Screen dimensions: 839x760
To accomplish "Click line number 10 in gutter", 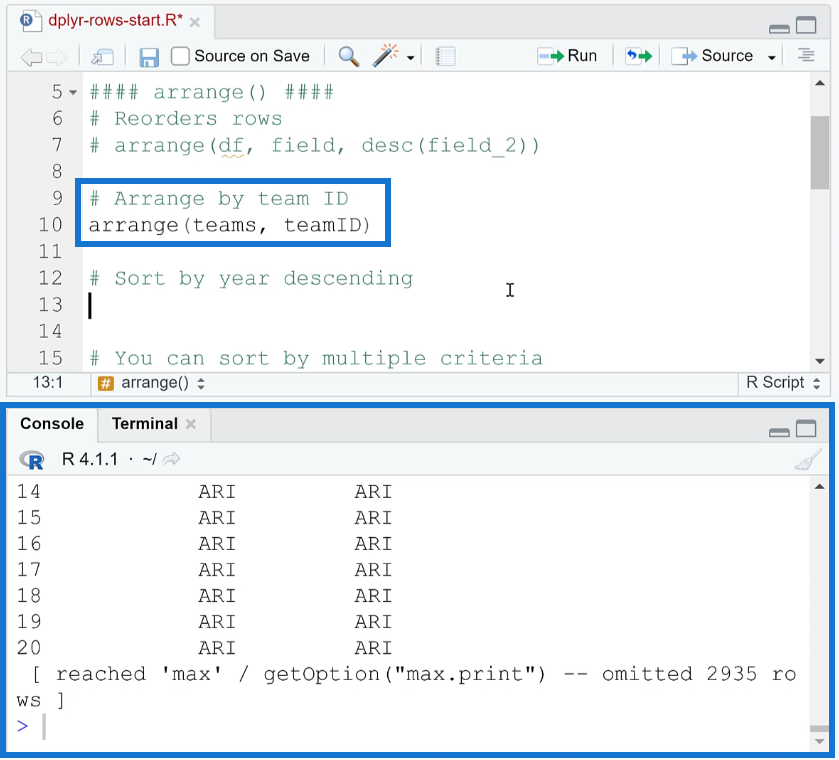I will pyautogui.click(x=50, y=225).
